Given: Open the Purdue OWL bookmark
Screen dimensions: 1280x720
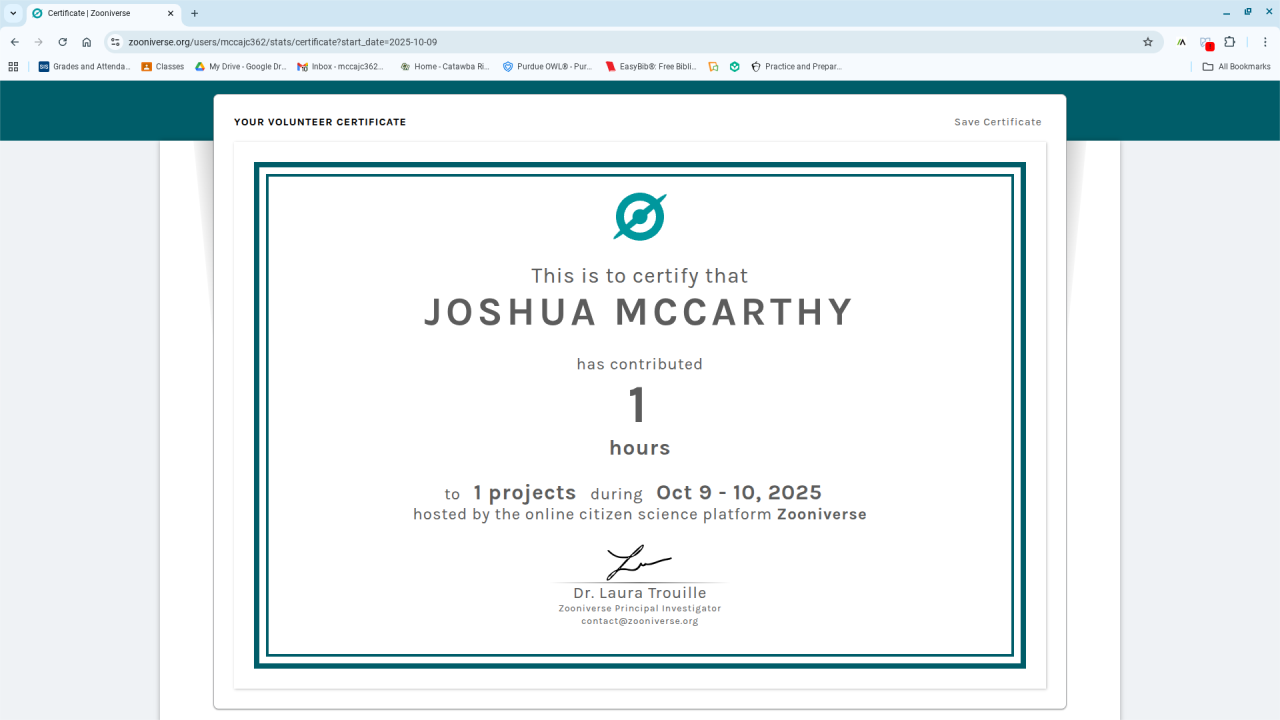Looking at the screenshot, I should click(548, 67).
